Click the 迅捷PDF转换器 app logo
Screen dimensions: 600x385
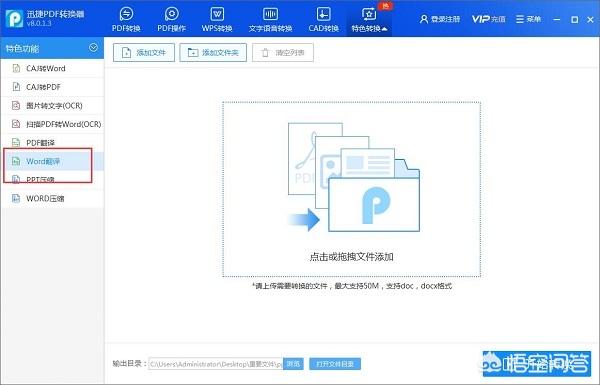(x=14, y=18)
